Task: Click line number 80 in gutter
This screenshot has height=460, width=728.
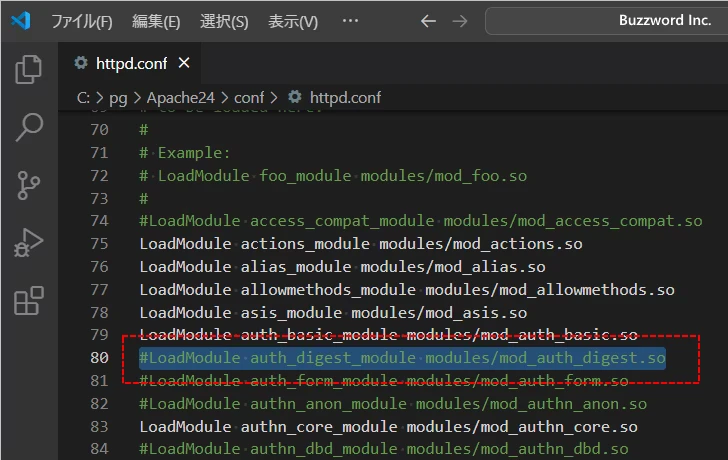Action: coord(99,358)
